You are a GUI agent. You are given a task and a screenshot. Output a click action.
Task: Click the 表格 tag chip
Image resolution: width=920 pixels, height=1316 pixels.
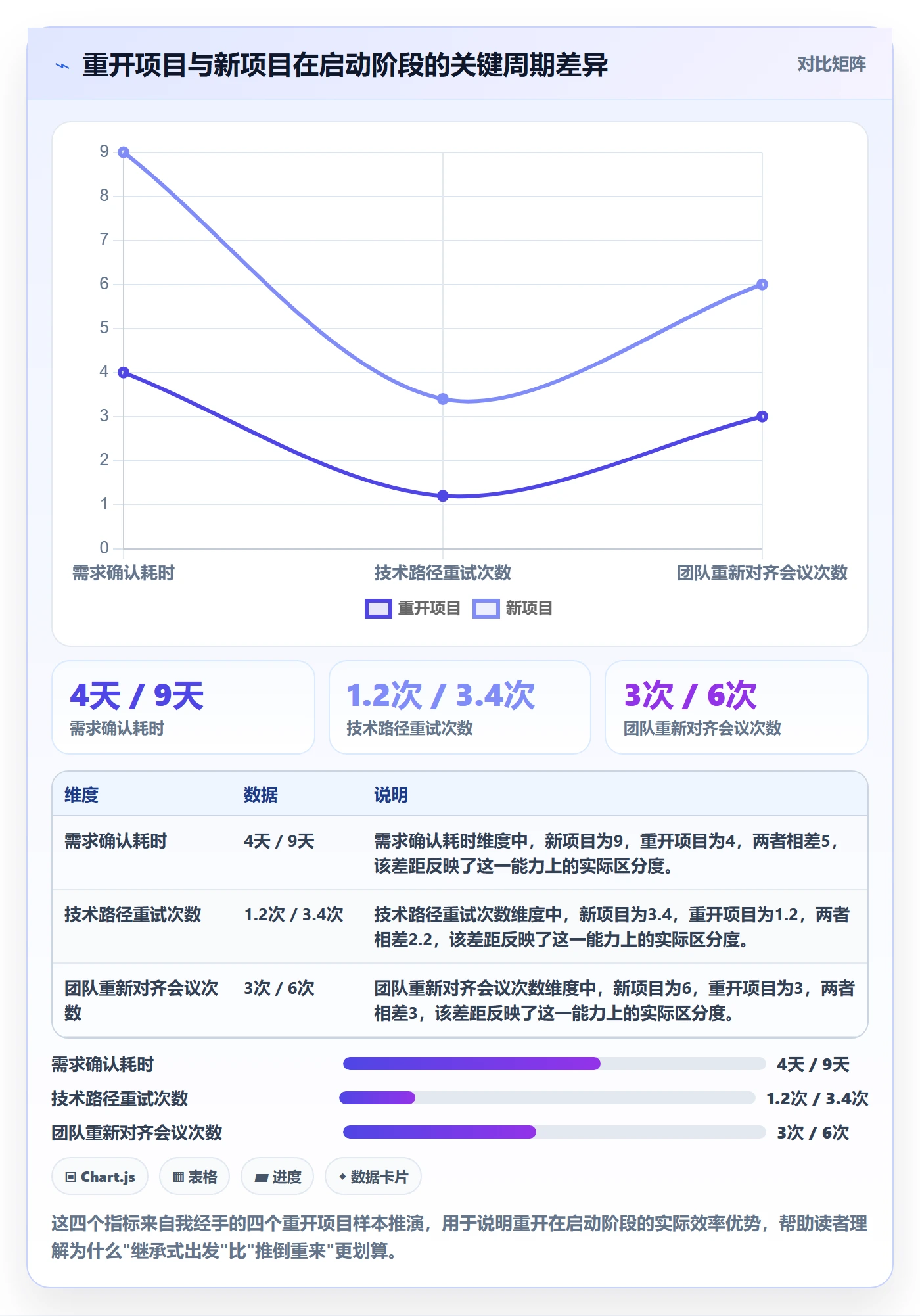coord(195,1177)
